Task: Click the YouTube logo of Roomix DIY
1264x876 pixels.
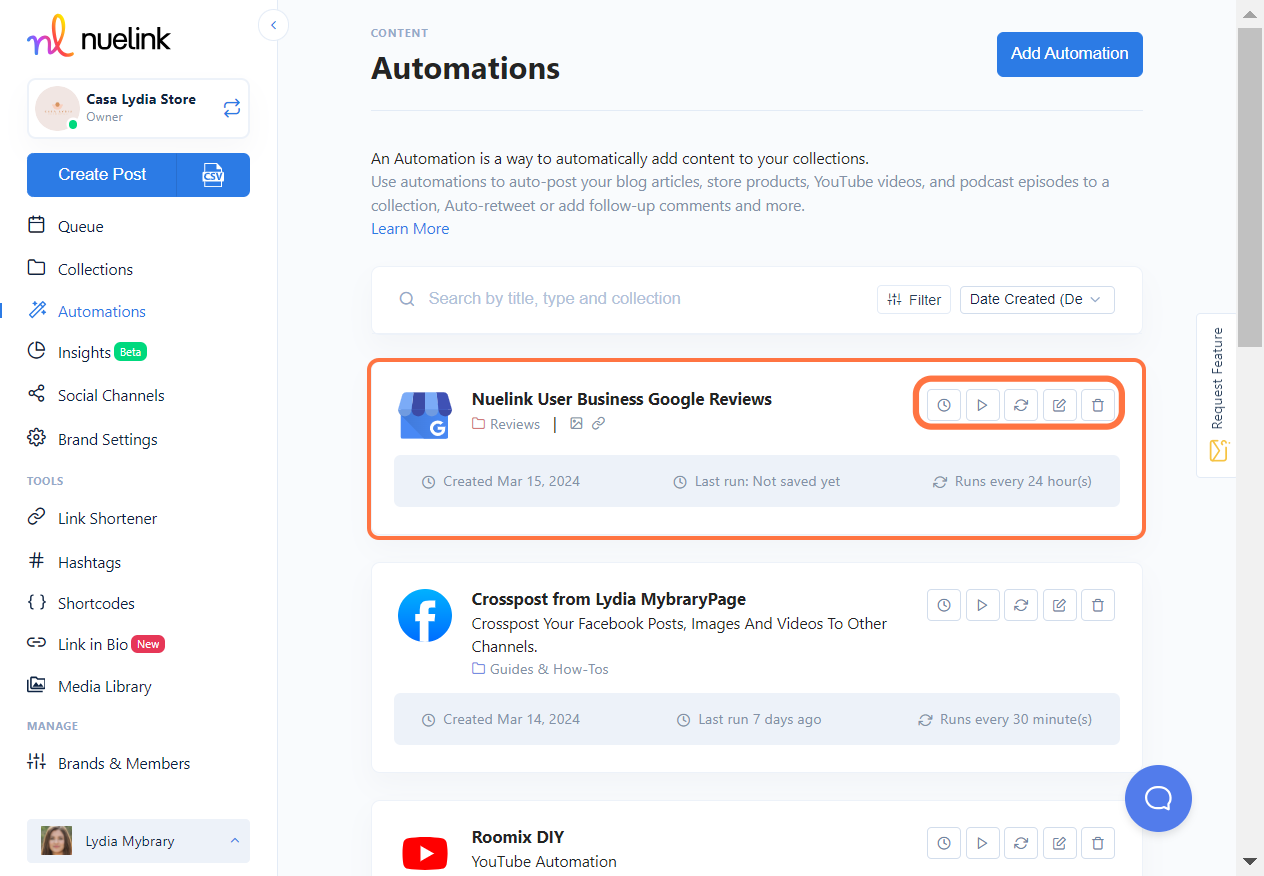Action: pos(424,853)
